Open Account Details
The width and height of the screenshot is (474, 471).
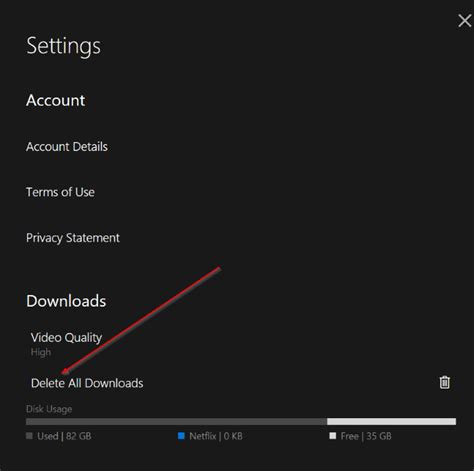(x=67, y=147)
